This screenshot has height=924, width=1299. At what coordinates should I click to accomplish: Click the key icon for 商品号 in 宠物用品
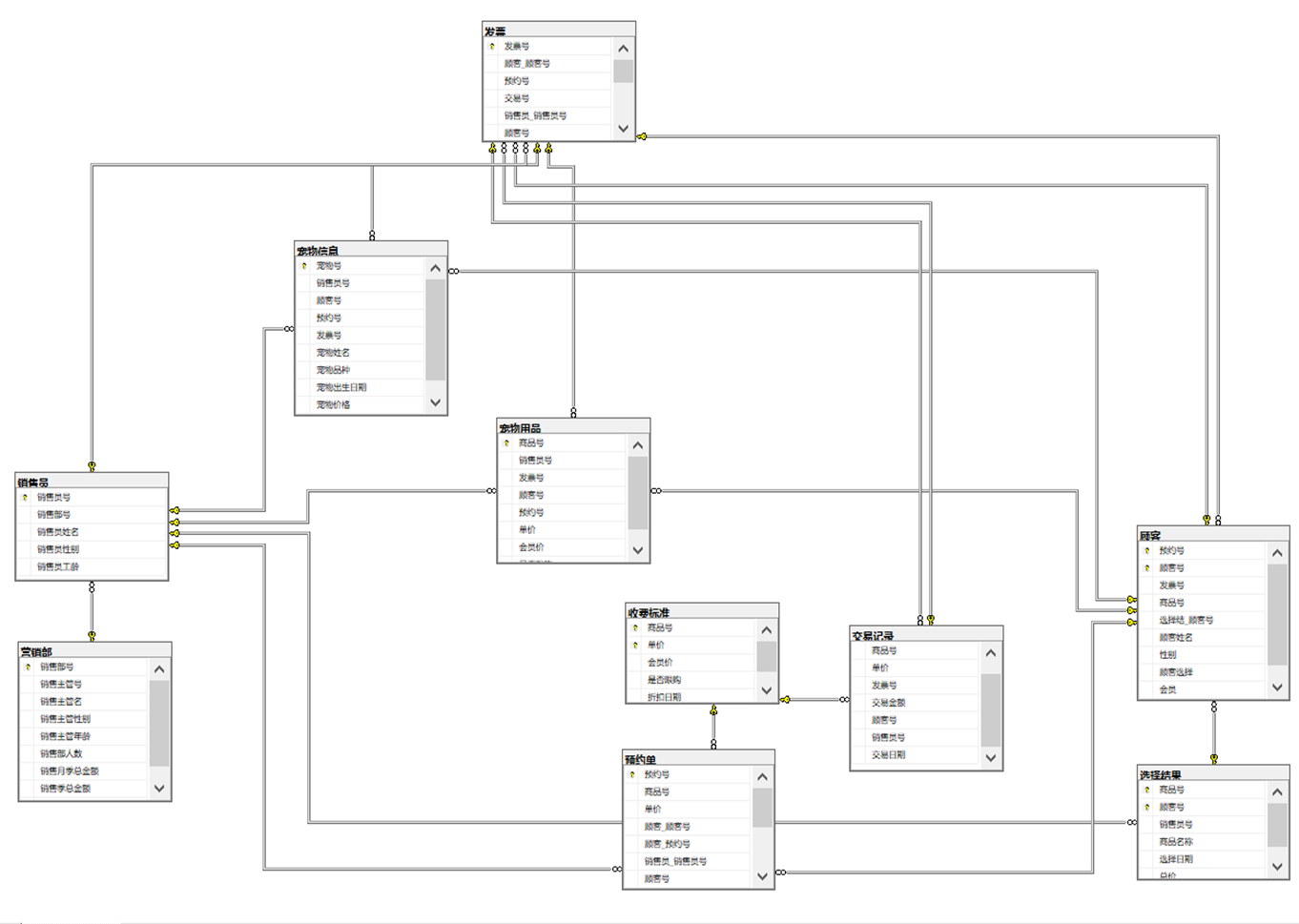pyautogui.click(x=506, y=443)
